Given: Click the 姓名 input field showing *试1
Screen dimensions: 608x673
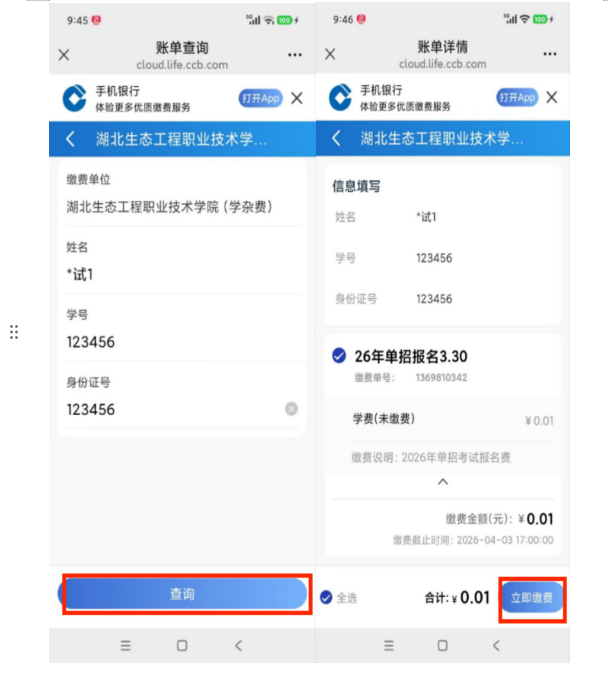Looking at the screenshot, I should [x=182, y=274].
